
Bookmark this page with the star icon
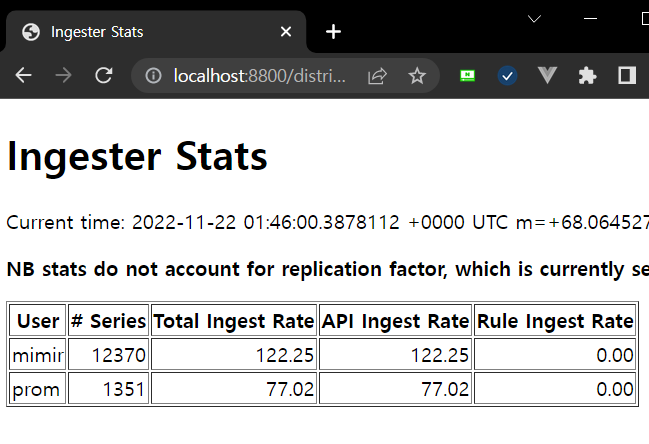pyautogui.click(x=417, y=76)
